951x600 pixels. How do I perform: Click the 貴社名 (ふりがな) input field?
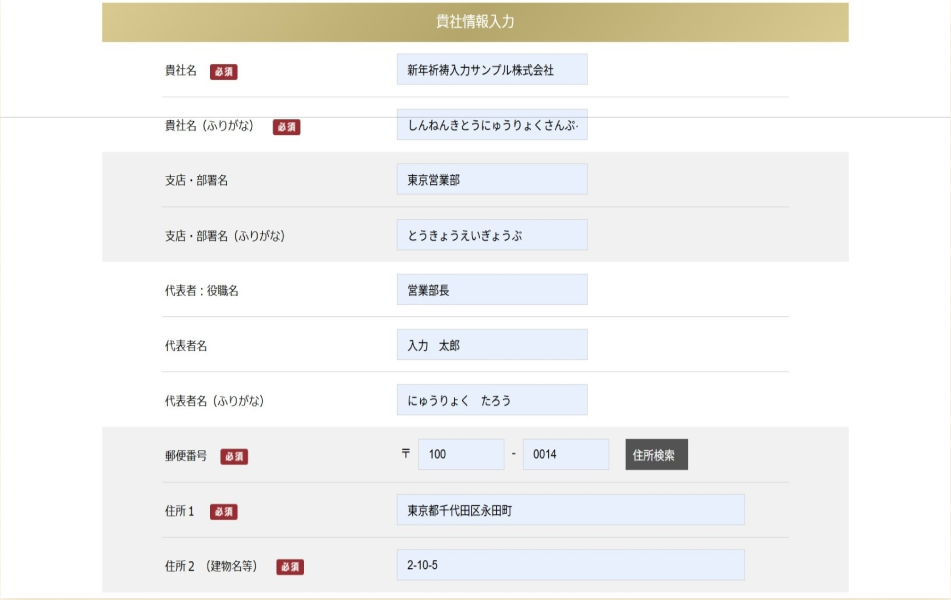pos(491,126)
